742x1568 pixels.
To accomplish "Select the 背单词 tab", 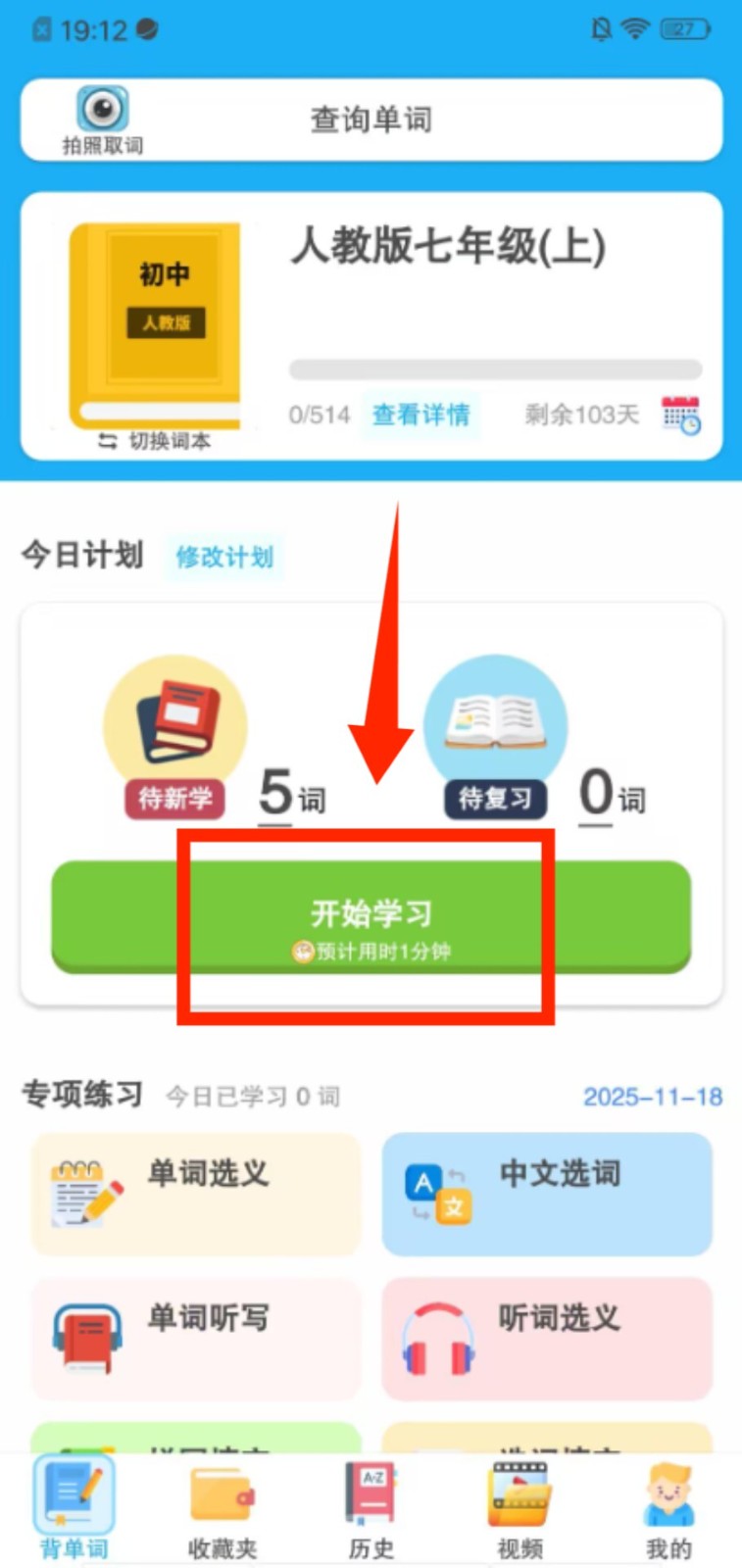I will 74,1509.
